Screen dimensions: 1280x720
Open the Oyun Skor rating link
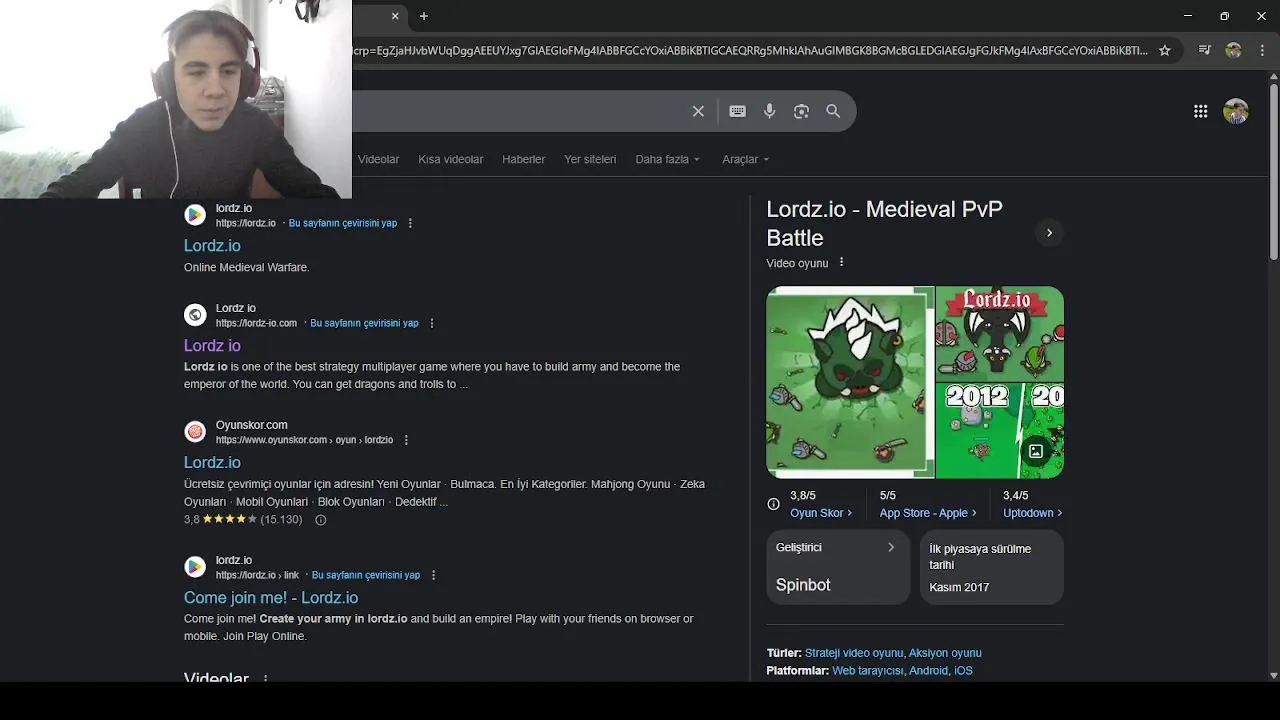tap(821, 513)
